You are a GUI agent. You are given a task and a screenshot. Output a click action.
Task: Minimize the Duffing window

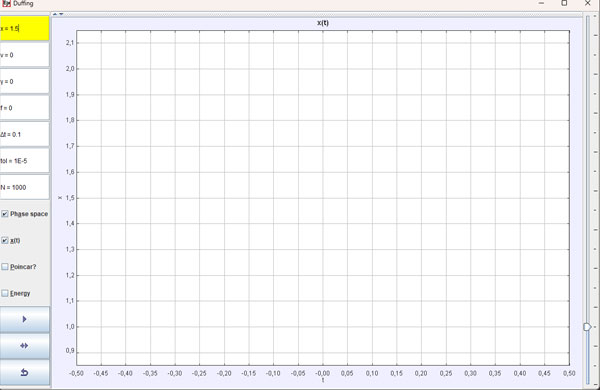[x=541, y=3]
